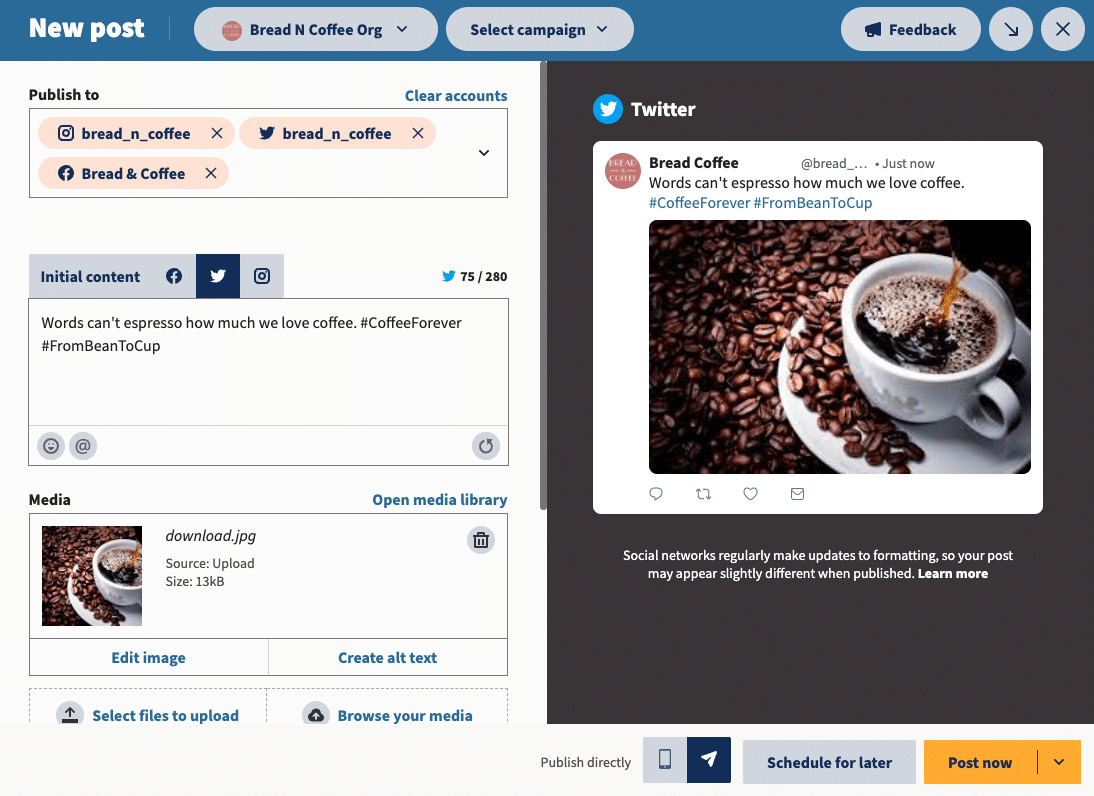Collapse the Publish to accounts list
Screen dimensions: 1094x796
click(483, 152)
